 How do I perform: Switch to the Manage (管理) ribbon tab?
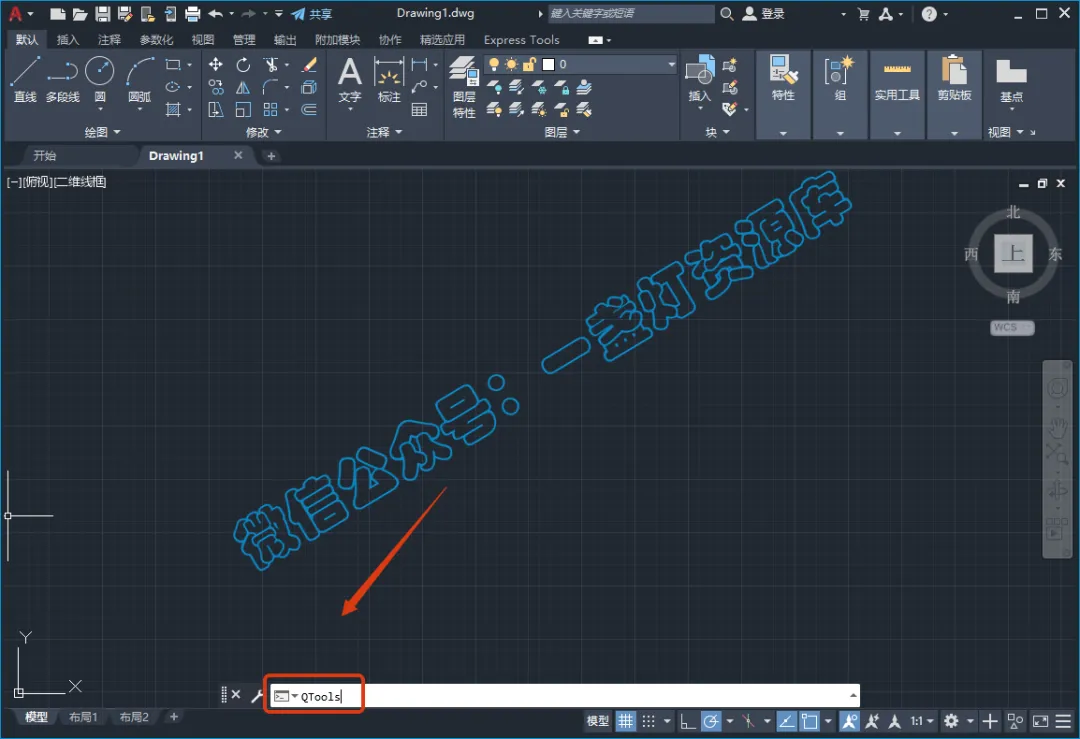[x=244, y=40]
